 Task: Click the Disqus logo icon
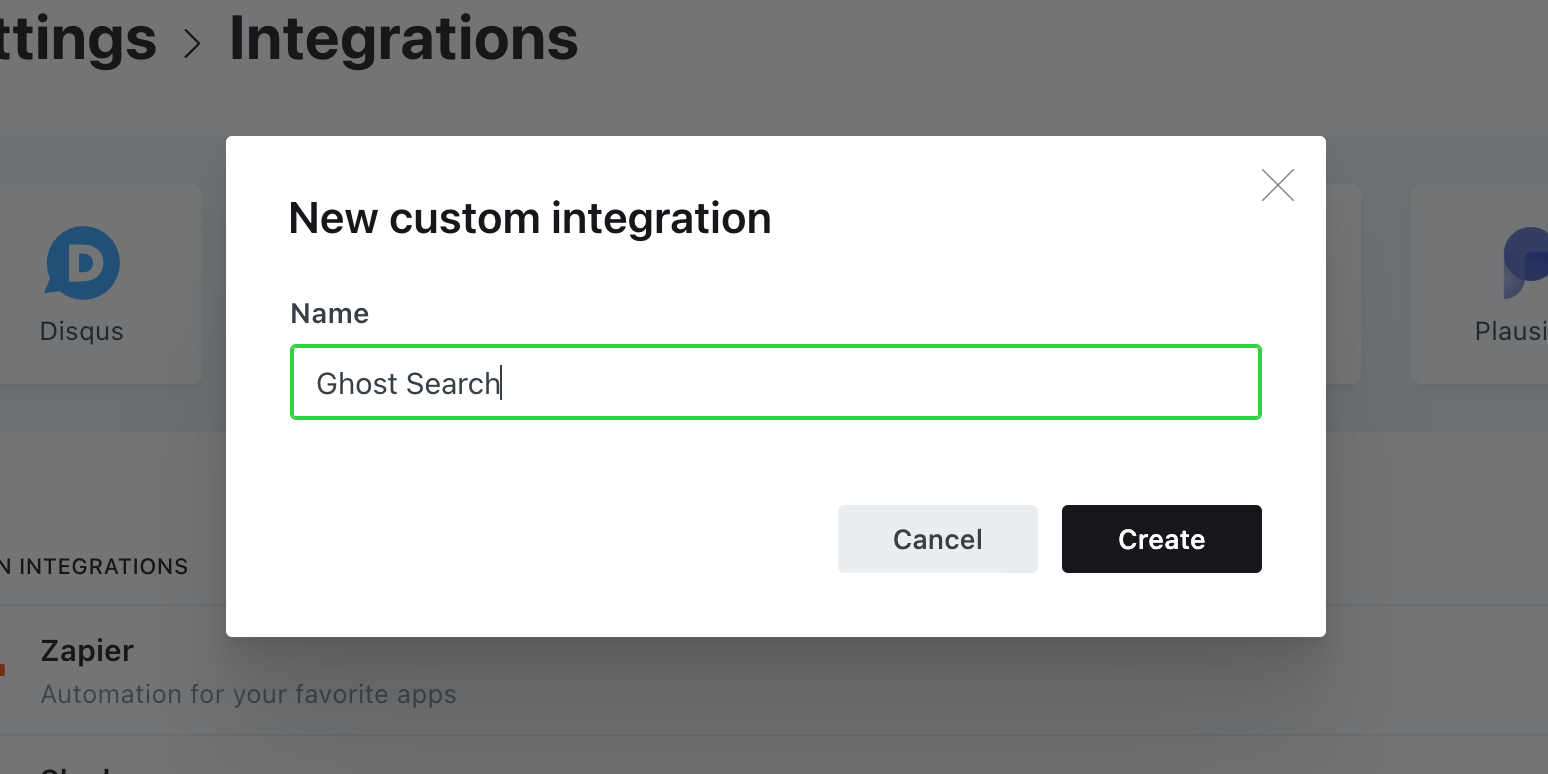tap(83, 263)
